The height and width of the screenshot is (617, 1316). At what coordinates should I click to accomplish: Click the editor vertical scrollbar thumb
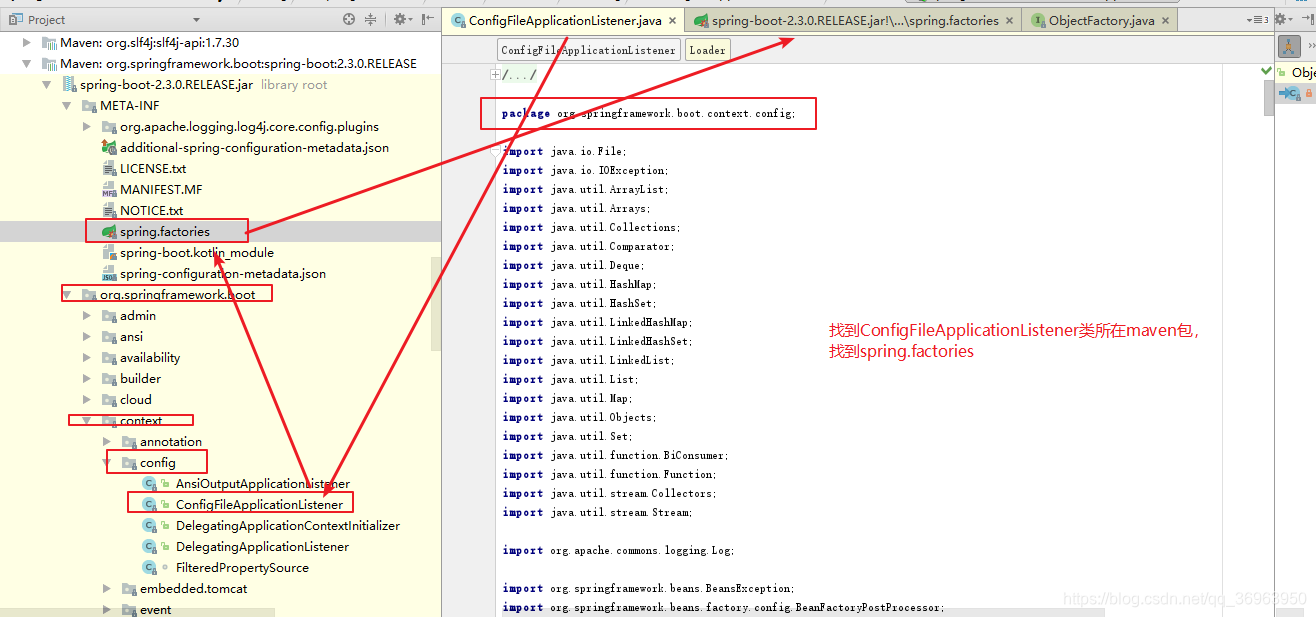pos(1269,97)
